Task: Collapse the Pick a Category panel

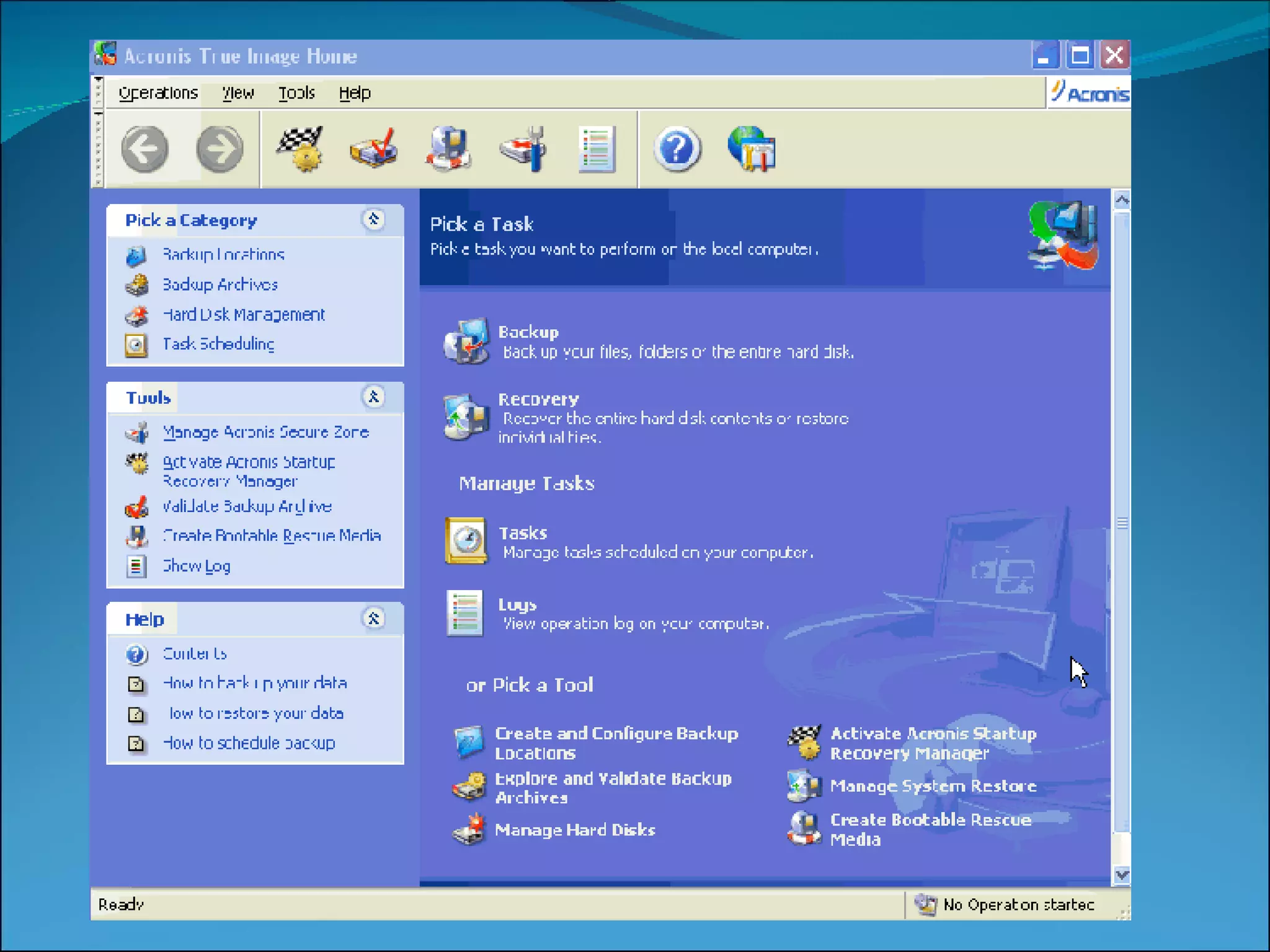Action: (x=373, y=219)
